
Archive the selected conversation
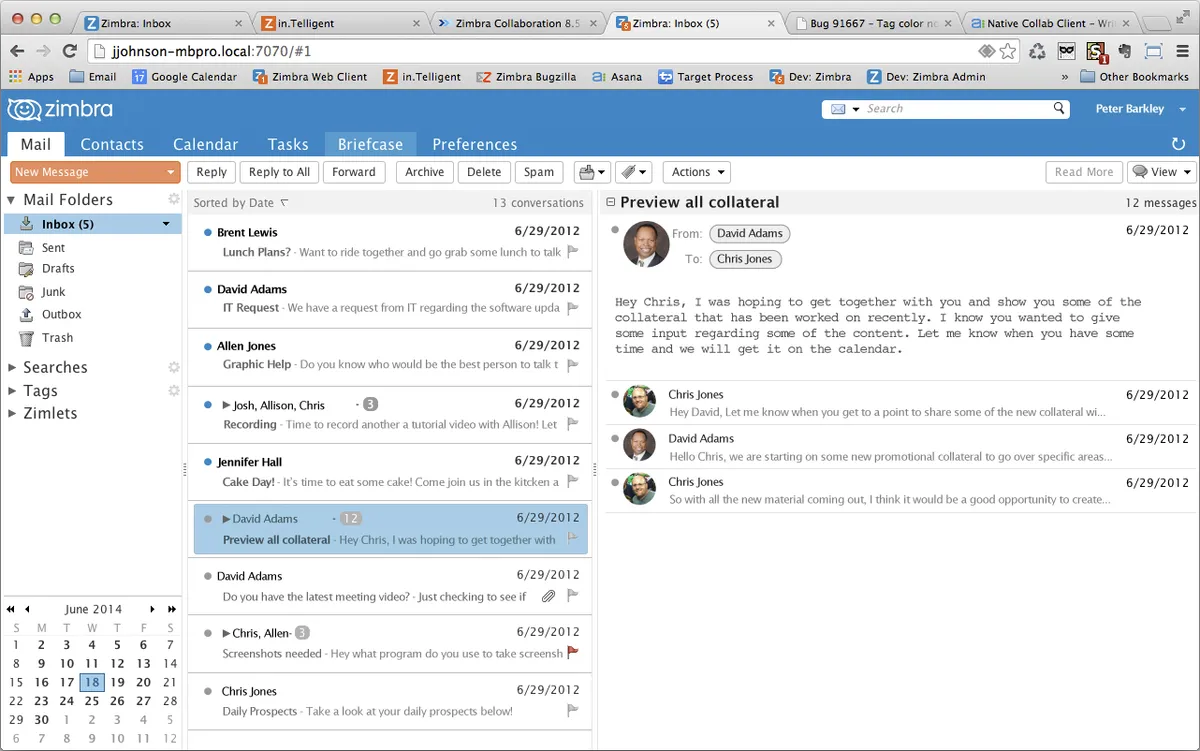pyautogui.click(x=424, y=172)
